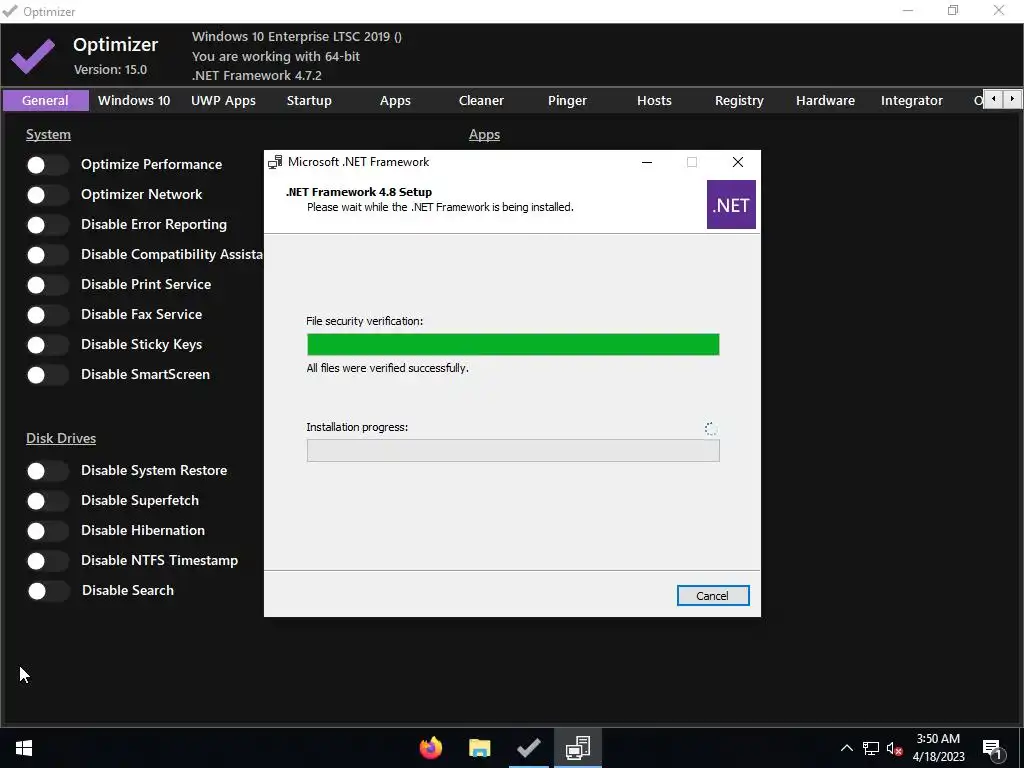Switch to the Windows 10 tab
Image resolution: width=1024 pixels, height=768 pixels.
[134, 101]
